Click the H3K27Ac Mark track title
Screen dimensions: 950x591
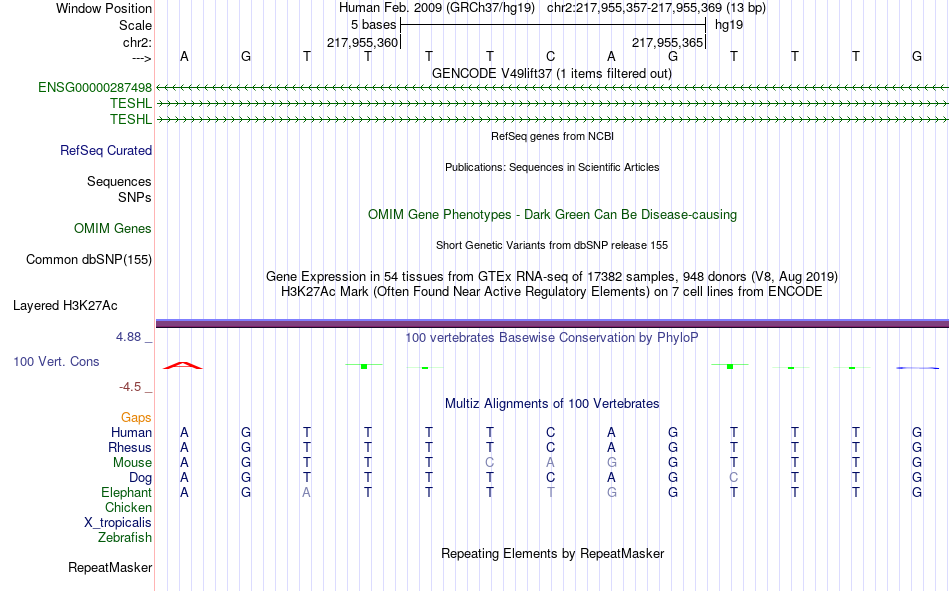pyautogui.click(x=552, y=292)
